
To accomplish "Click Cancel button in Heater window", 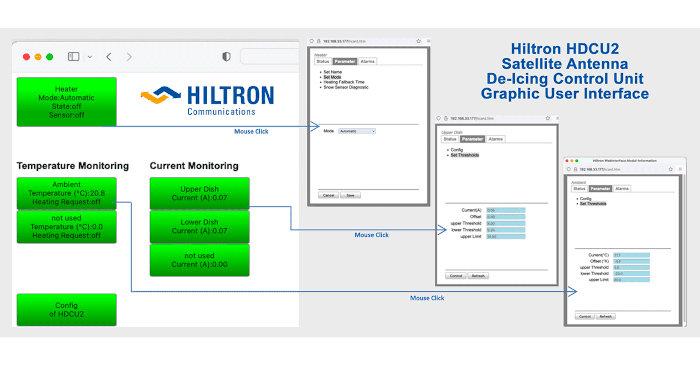I will 328,195.
